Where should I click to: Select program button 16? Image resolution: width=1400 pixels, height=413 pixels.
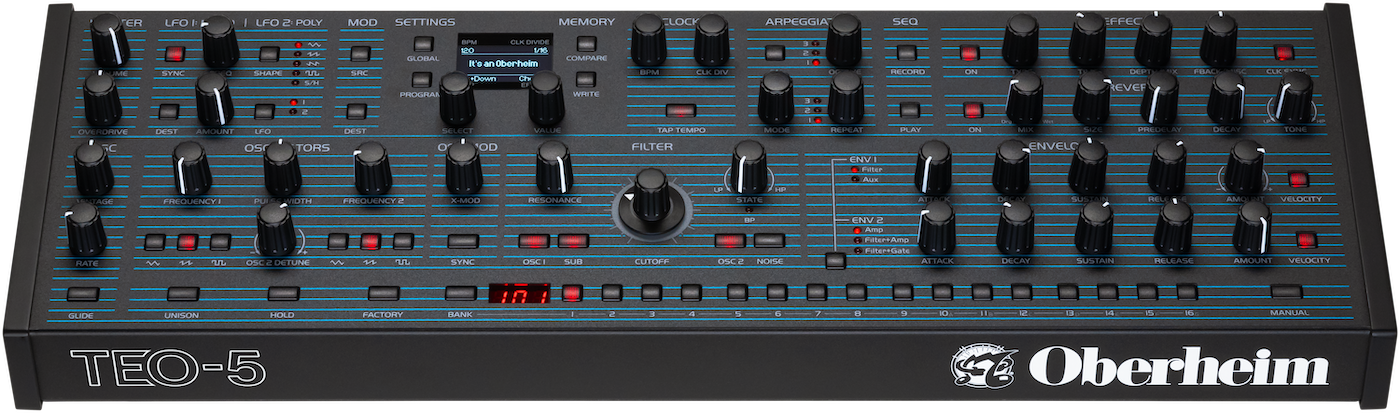coord(1187,293)
